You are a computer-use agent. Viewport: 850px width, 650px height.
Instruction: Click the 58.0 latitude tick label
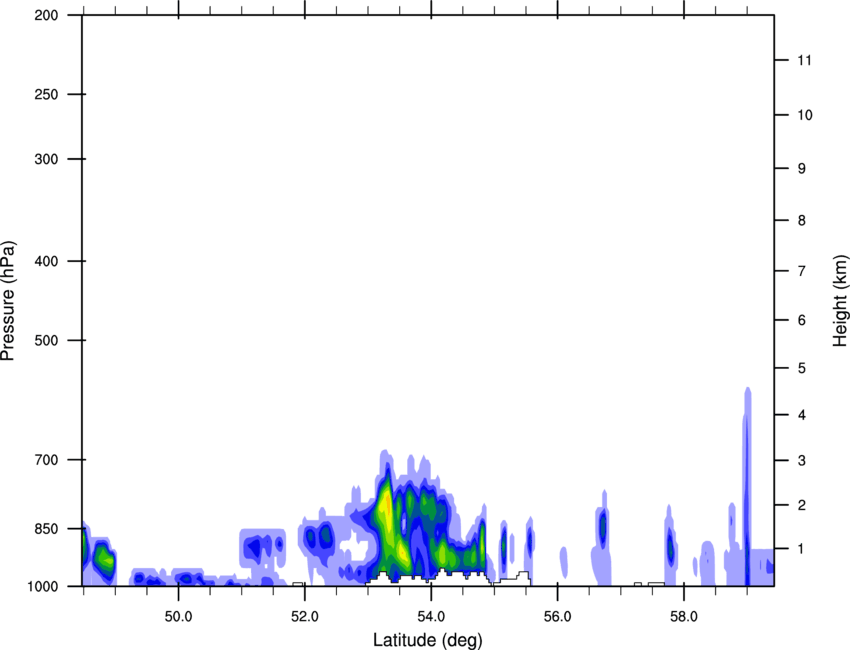[684, 617]
